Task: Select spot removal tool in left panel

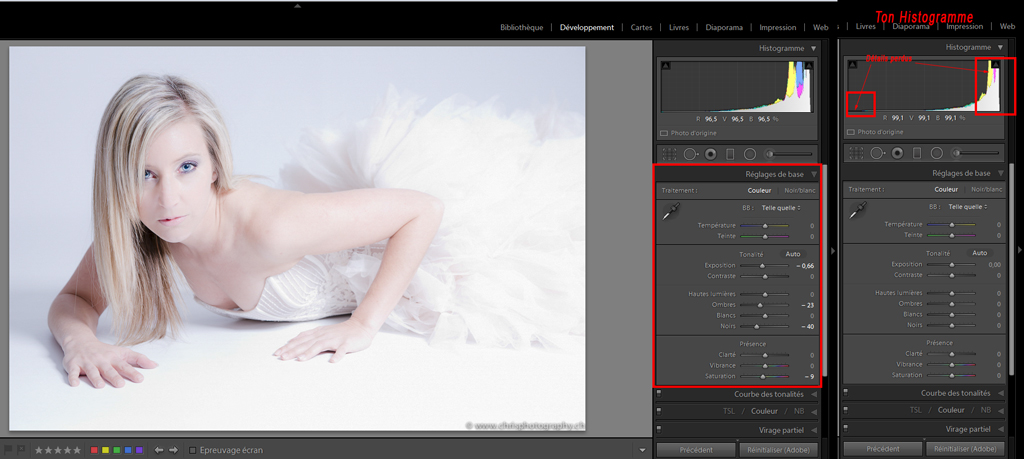Action: pyautogui.click(x=690, y=154)
